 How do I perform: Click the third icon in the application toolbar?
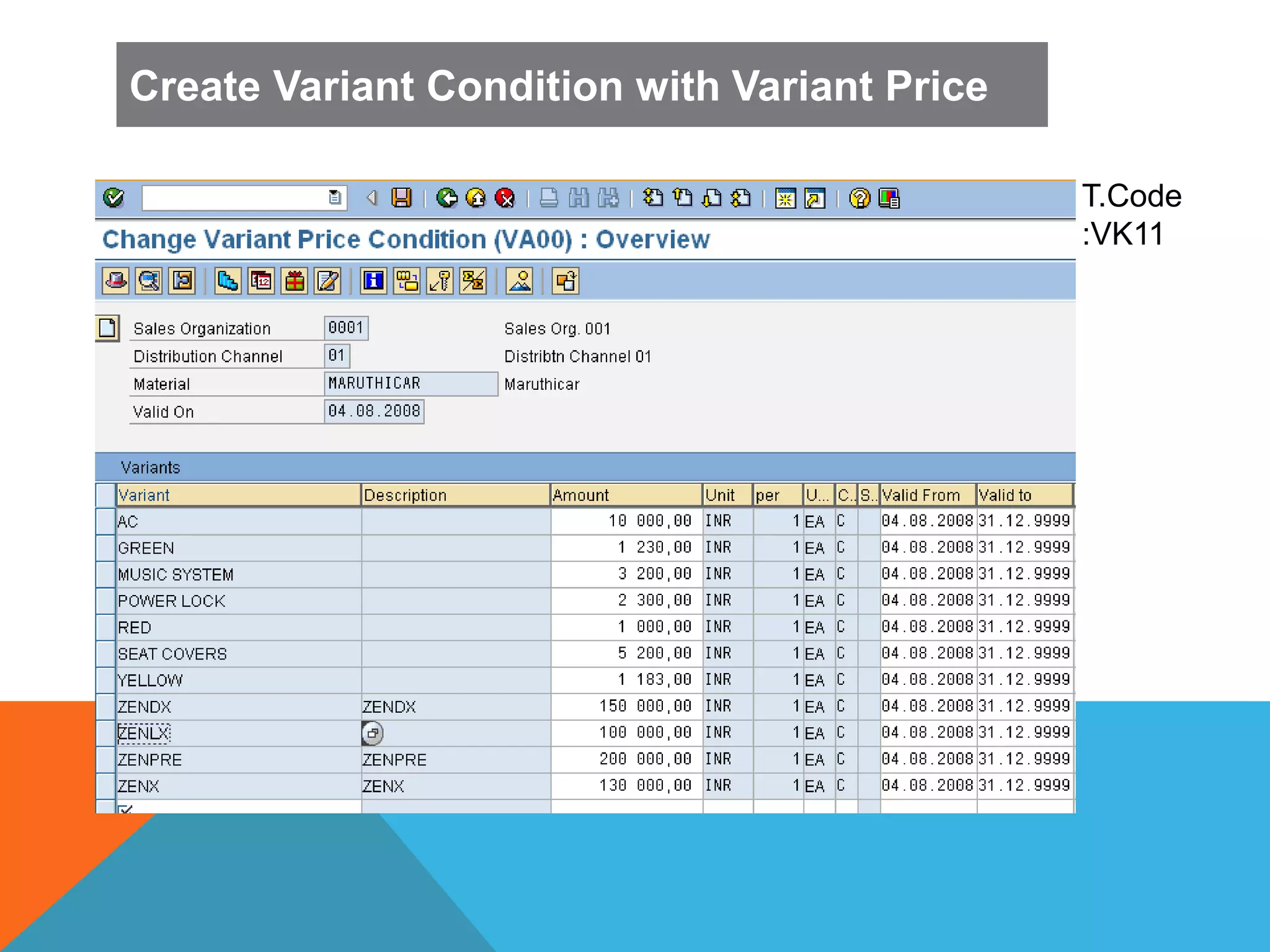pos(182,281)
